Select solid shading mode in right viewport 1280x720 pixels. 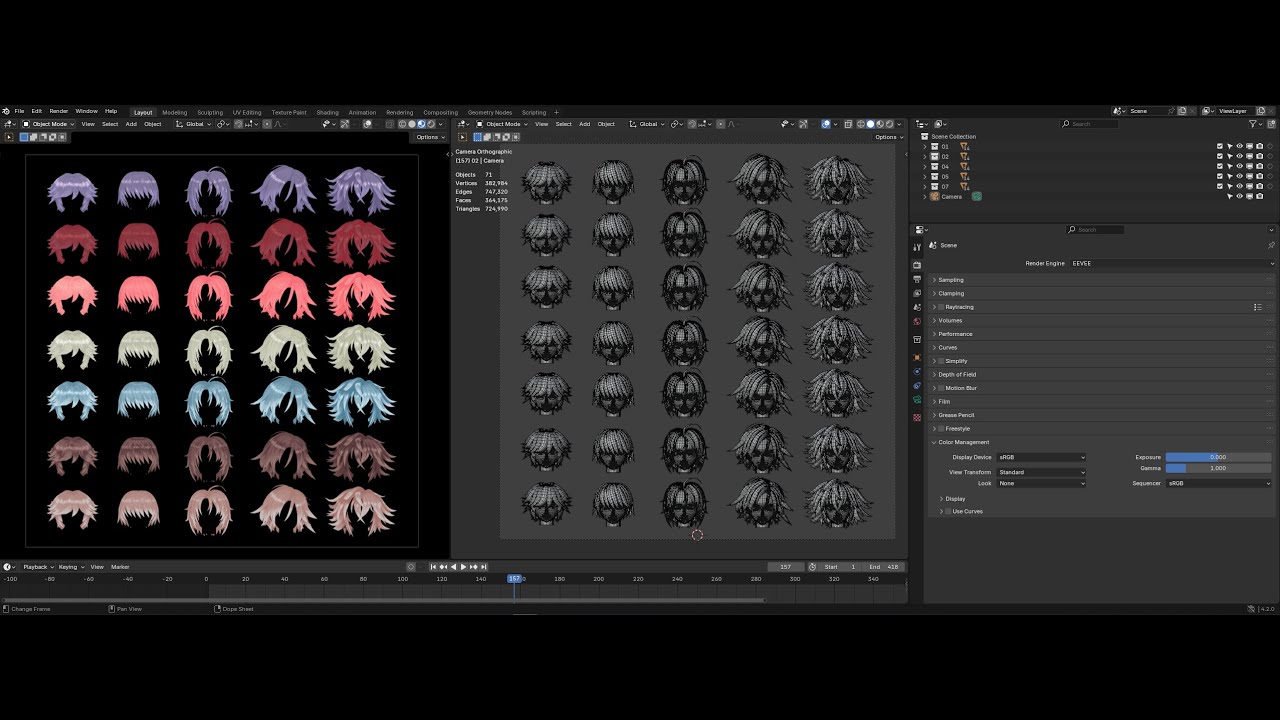click(871, 124)
